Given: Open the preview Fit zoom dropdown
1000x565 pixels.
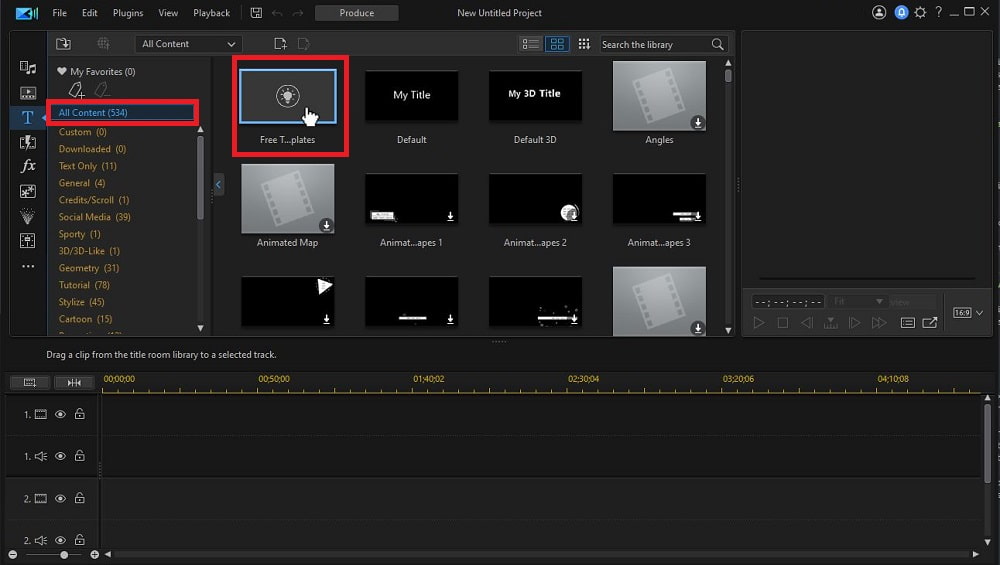Looking at the screenshot, I should point(858,301).
